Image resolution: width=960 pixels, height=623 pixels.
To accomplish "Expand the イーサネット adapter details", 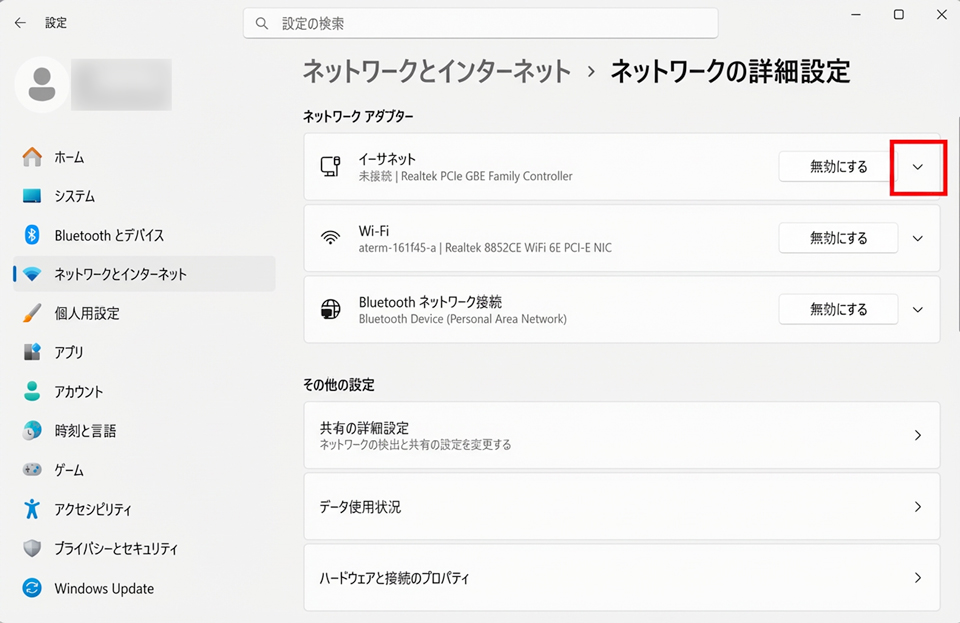I will point(918,167).
